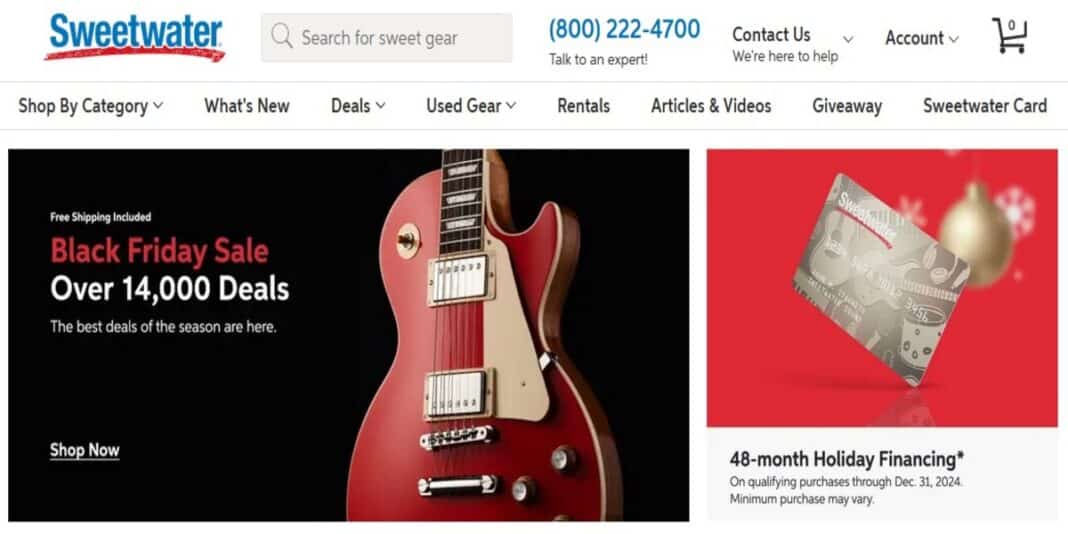1068x534 pixels.
Task: Open the shopping cart icon
Action: tap(1009, 36)
